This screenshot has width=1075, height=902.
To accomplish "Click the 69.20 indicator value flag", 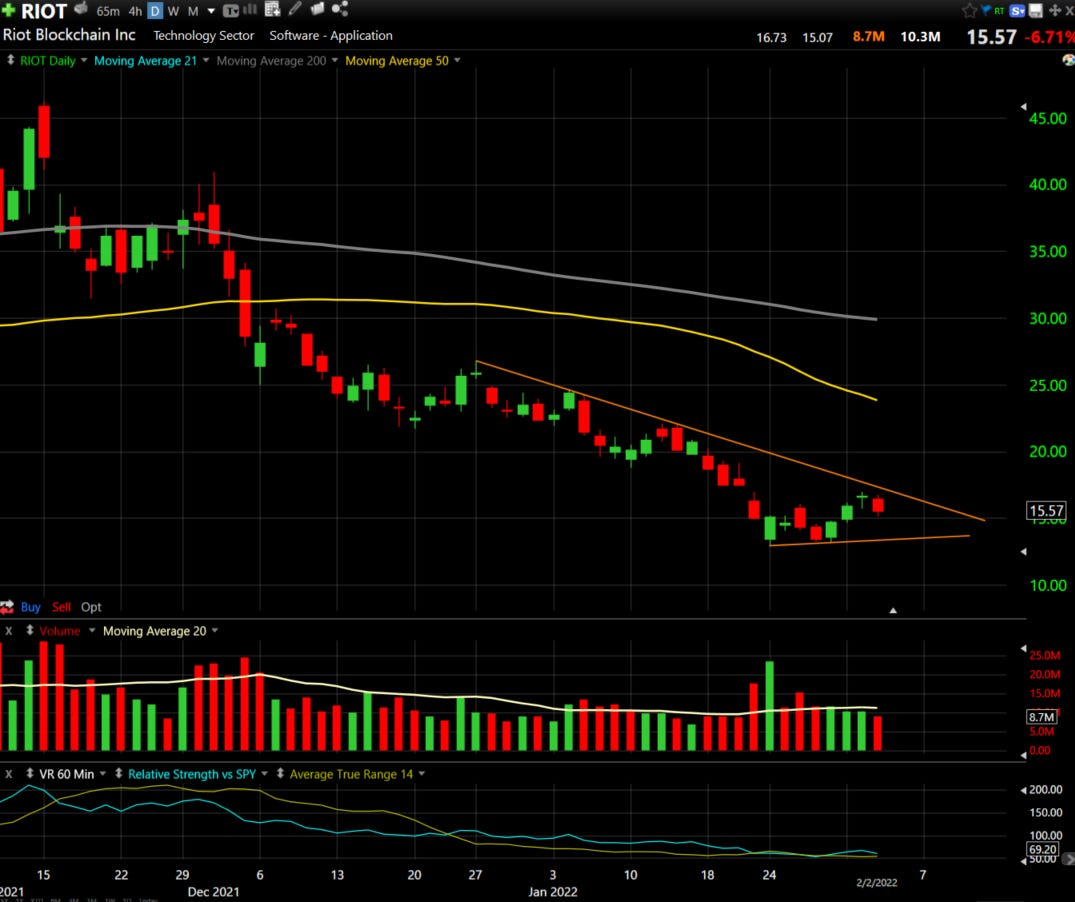I will 1043,849.
